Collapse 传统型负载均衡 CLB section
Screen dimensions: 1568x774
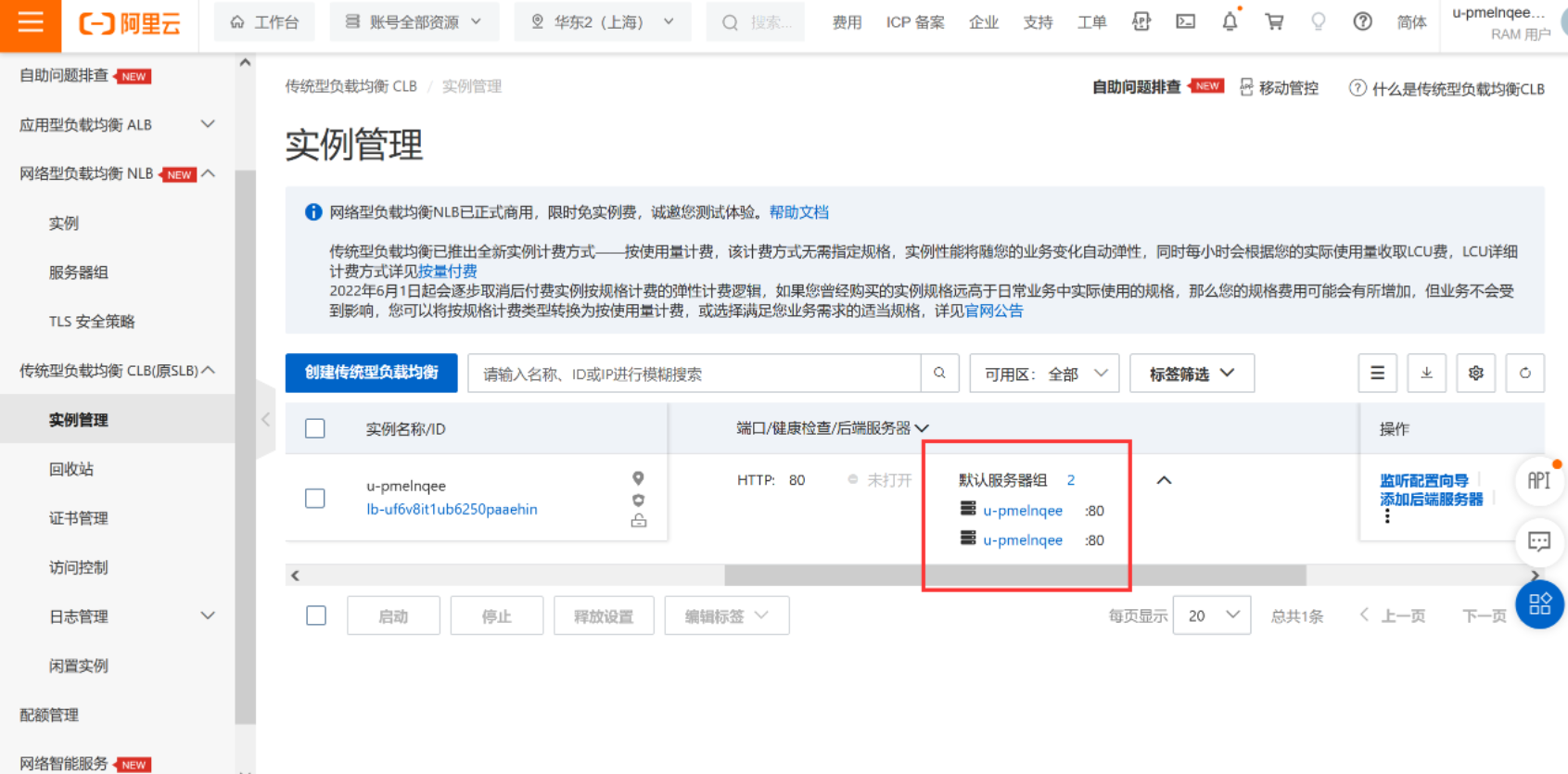(209, 370)
